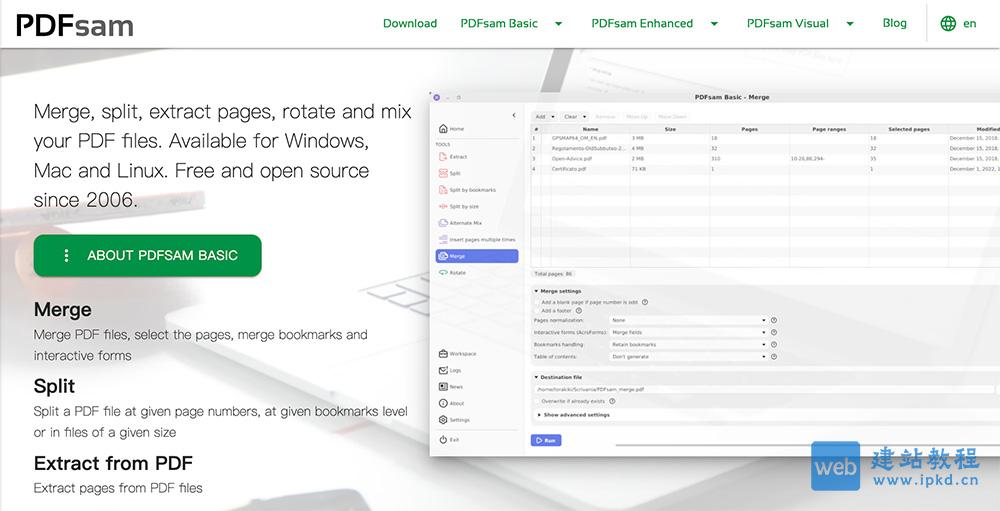Open the Settings gear in the sidebar
1000x511 pixels.
(x=458, y=420)
